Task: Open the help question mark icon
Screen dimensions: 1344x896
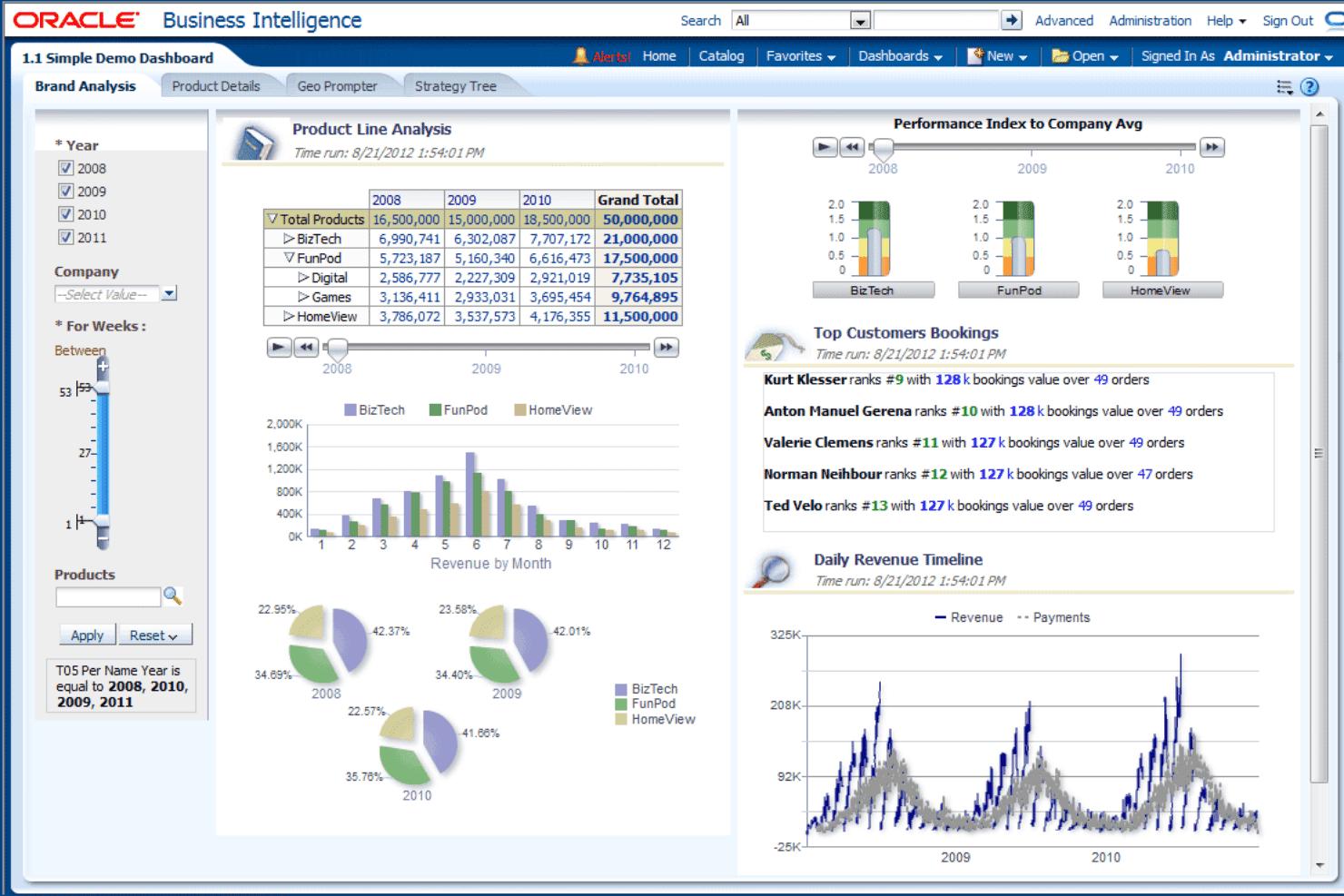Action: coord(1309,87)
